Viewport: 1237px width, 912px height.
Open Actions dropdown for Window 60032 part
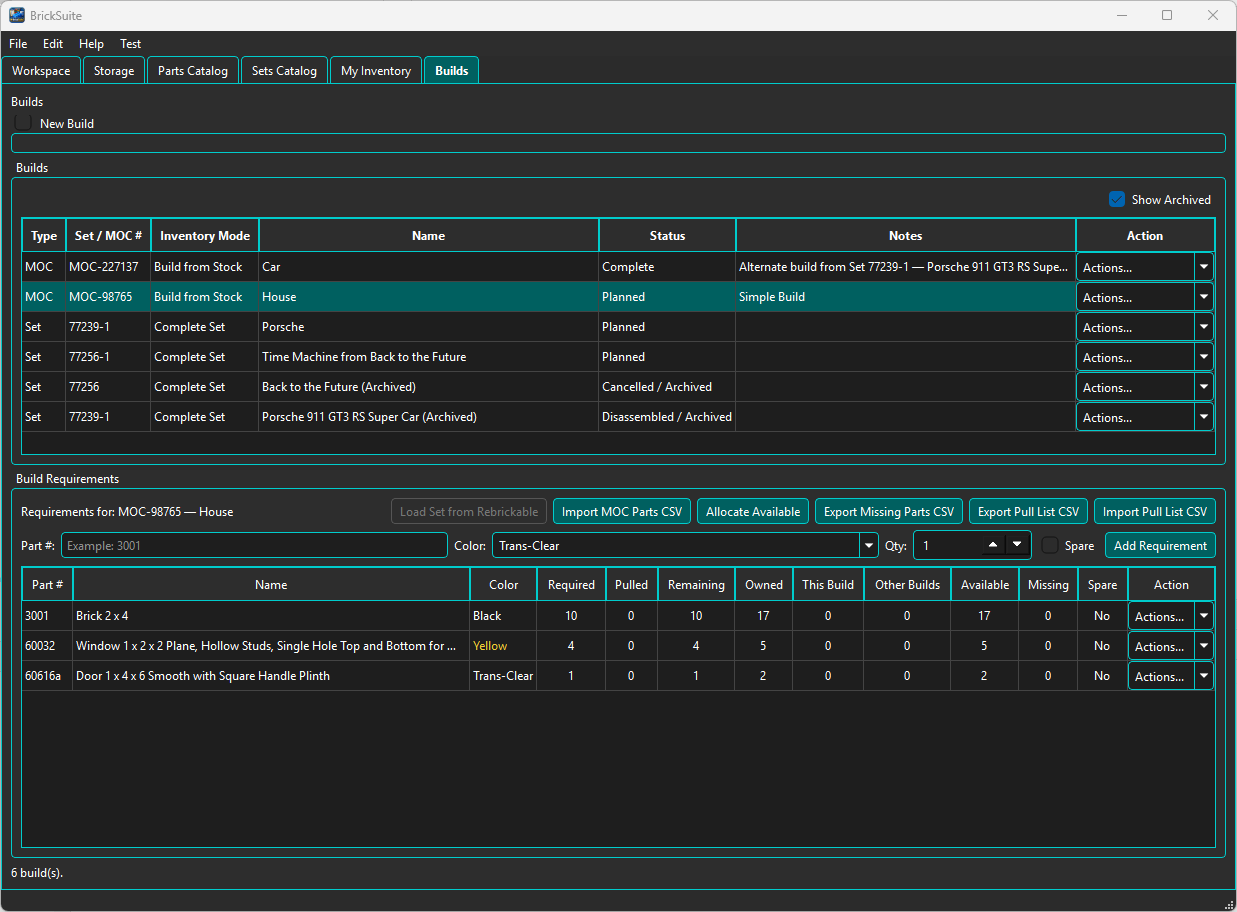1204,646
